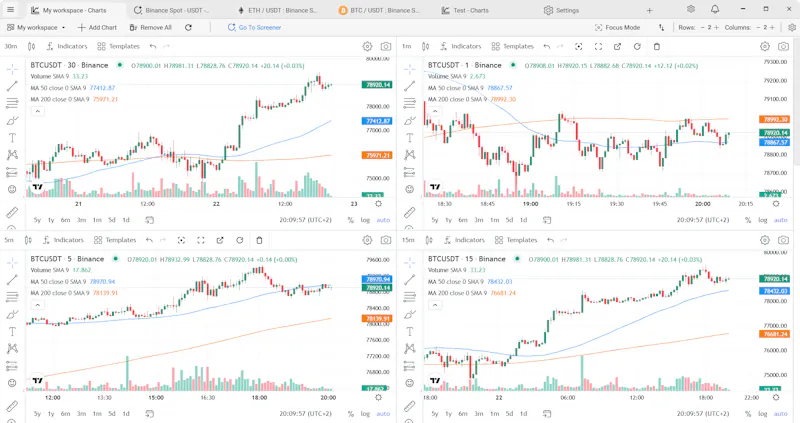The width and height of the screenshot is (800, 423).
Task: Open 15m interval selector in bottom-right chart
Action: [x=408, y=240]
